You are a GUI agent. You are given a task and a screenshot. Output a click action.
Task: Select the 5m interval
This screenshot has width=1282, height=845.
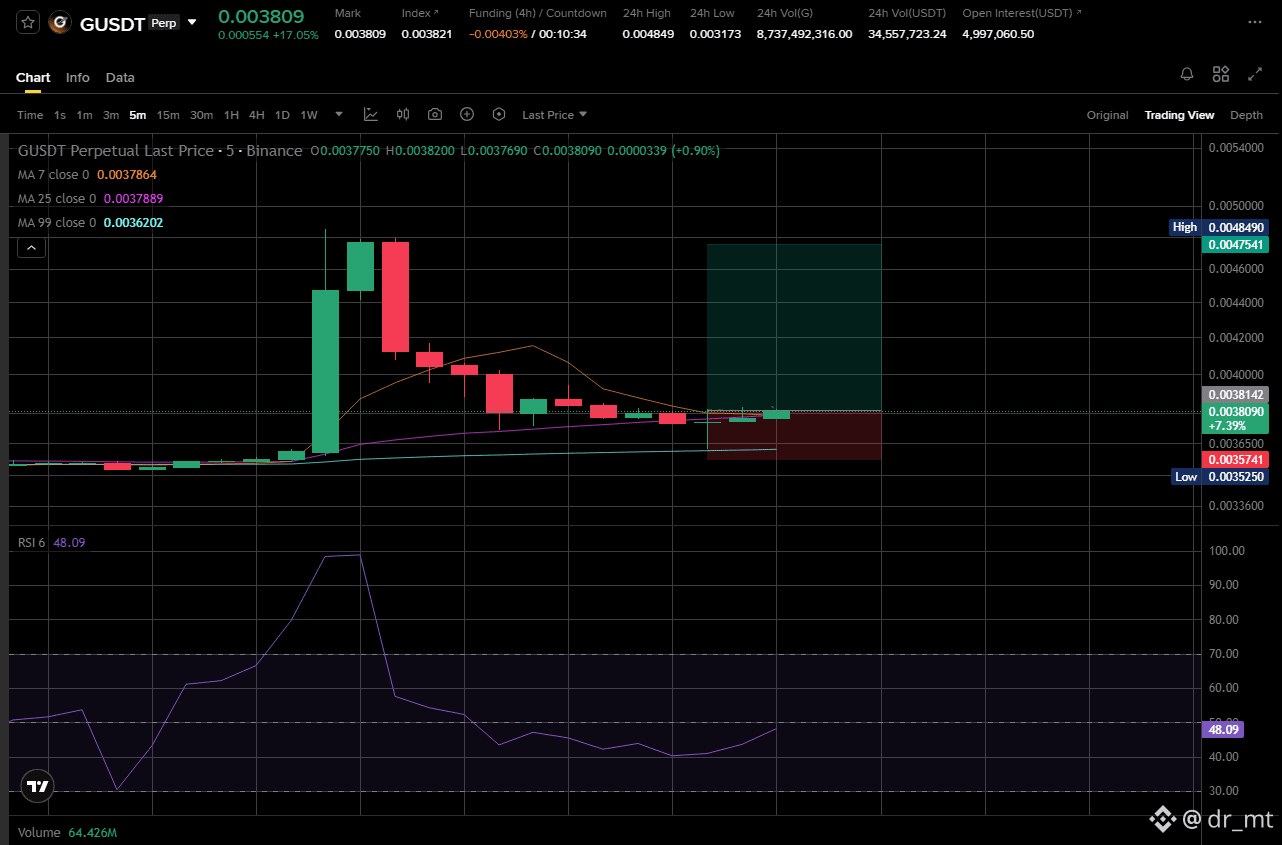[x=137, y=115]
